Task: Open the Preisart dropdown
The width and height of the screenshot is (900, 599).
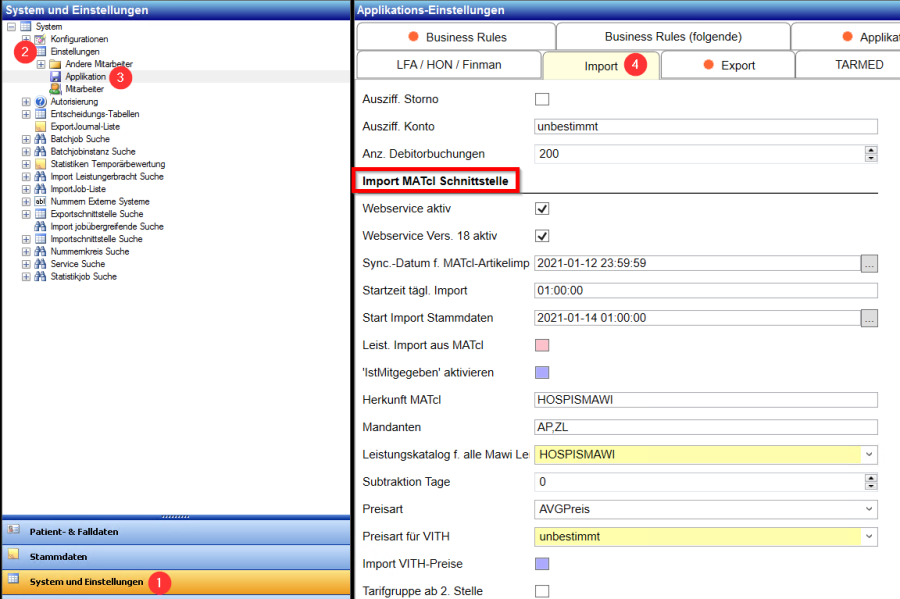Action: [869, 509]
